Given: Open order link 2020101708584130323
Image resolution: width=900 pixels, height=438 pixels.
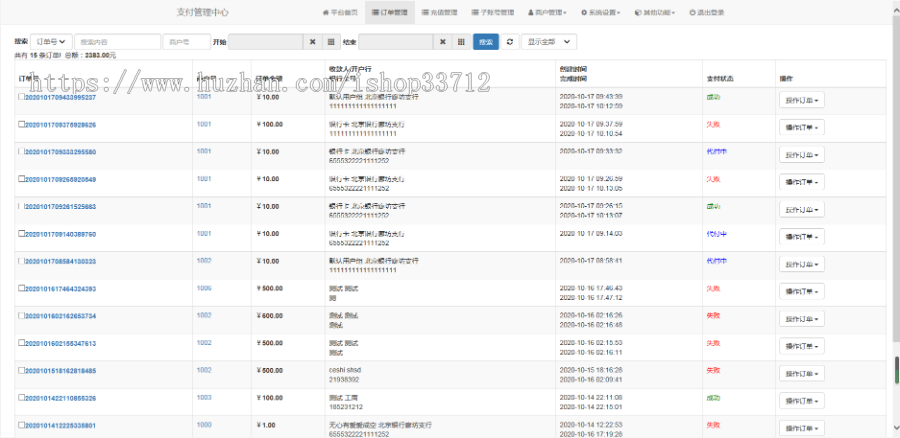Looking at the screenshot, I should click(60, 261).
